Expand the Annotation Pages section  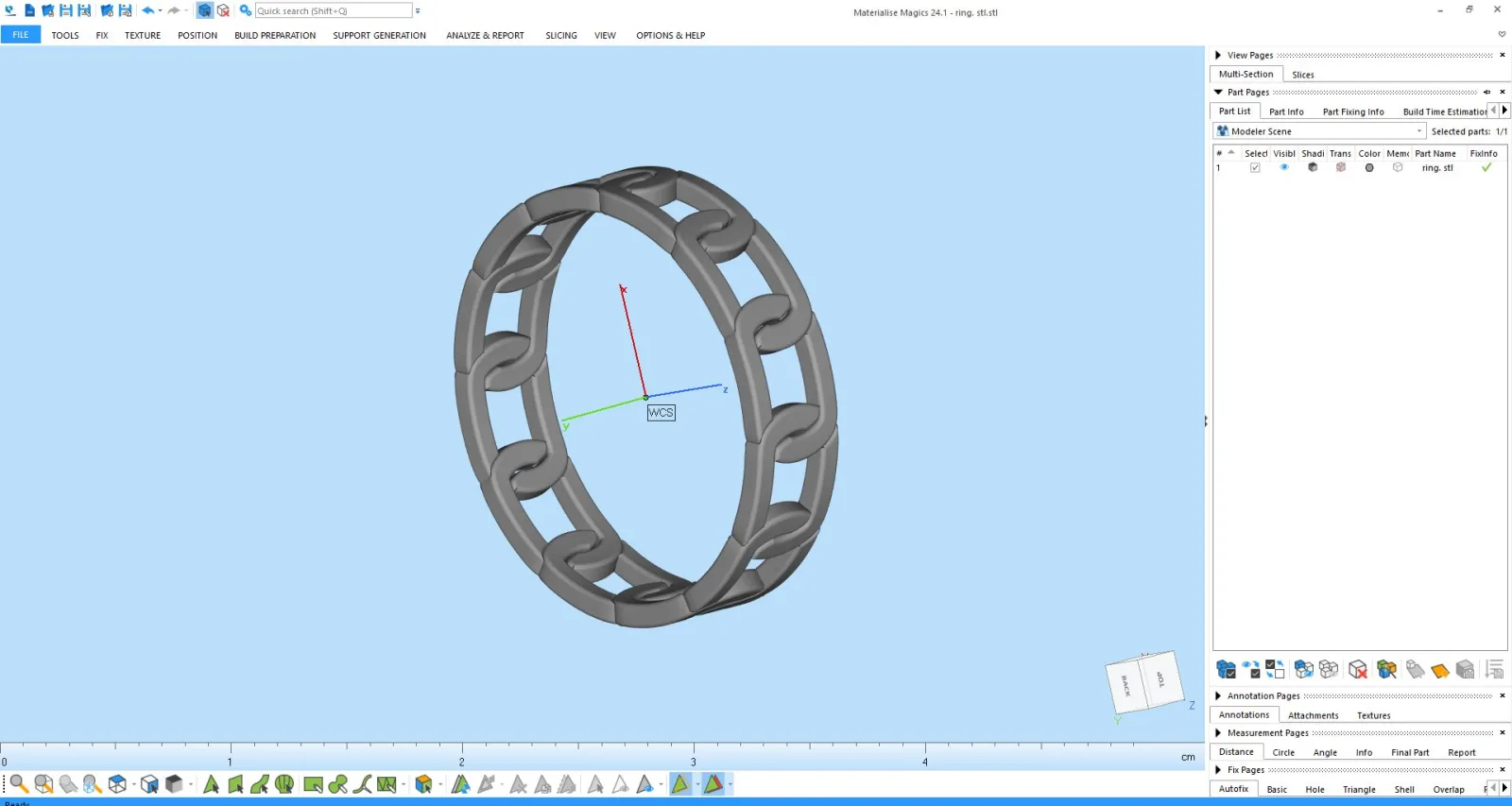[x=1218, y=695]
